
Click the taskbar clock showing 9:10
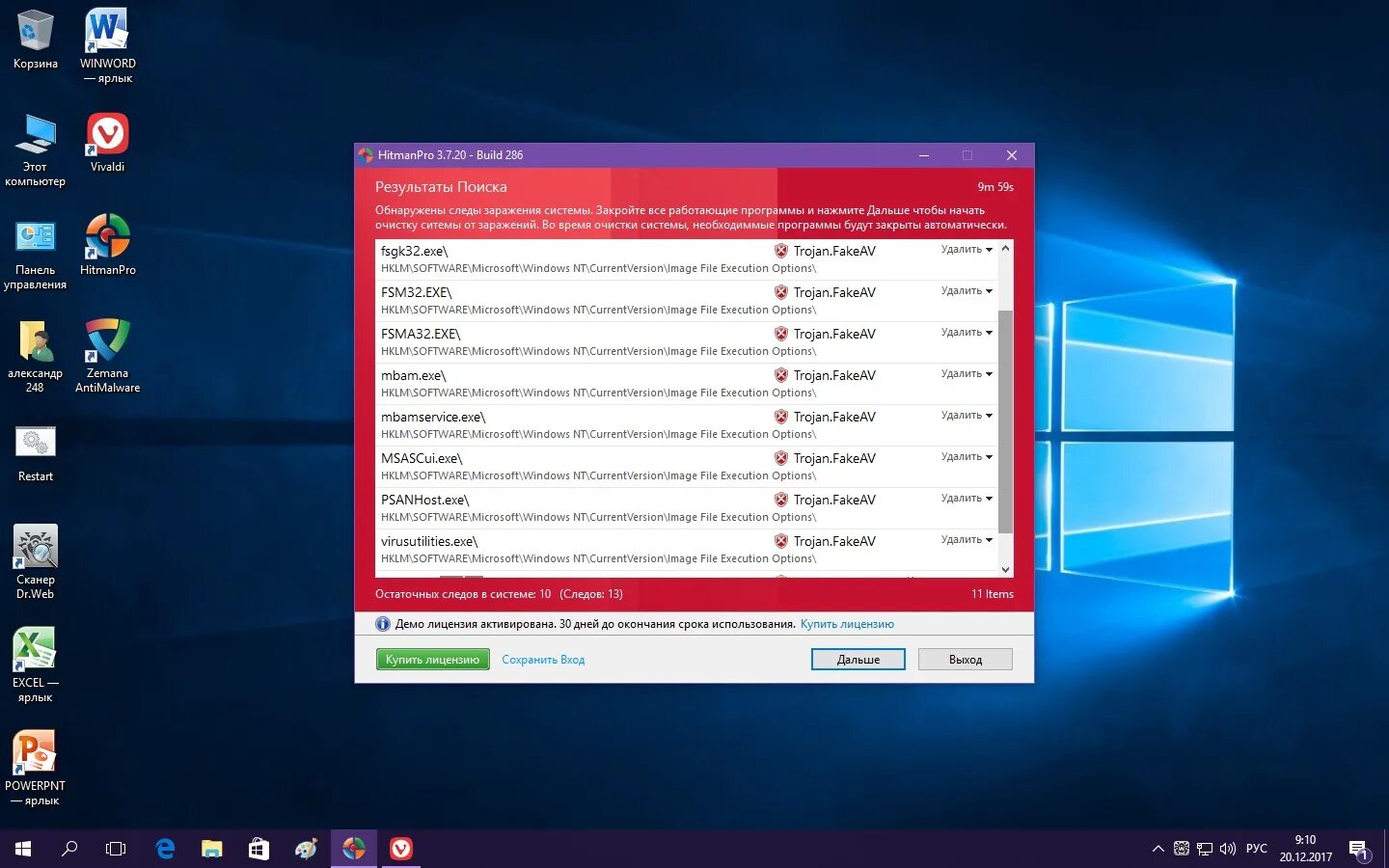pyautogui.click(x=1305, y=849)
